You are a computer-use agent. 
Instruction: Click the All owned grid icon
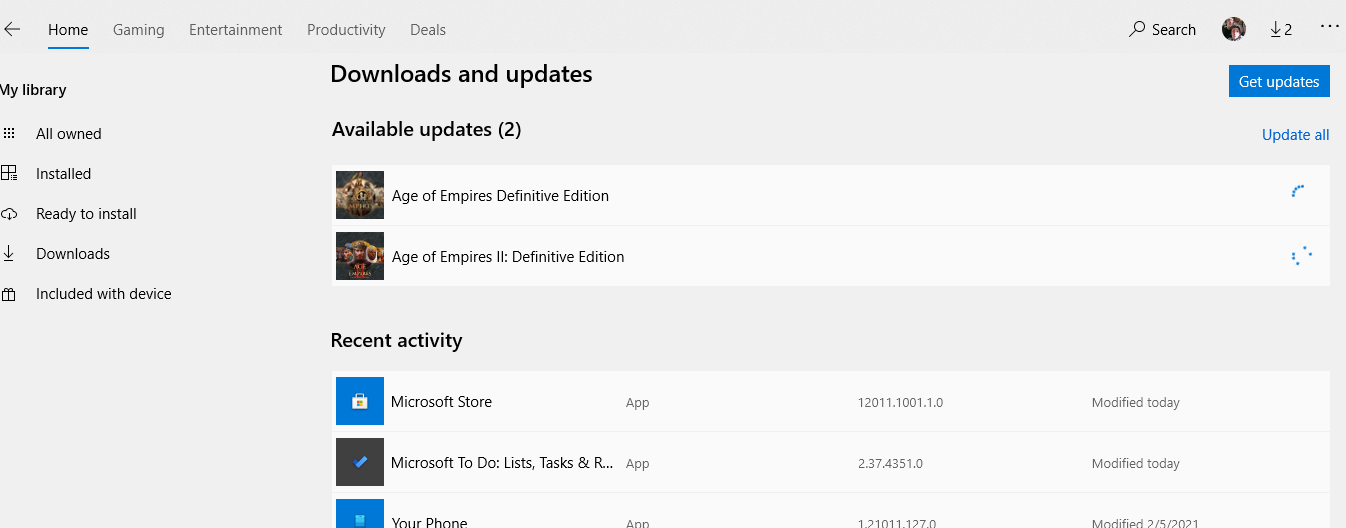point(10,134)
